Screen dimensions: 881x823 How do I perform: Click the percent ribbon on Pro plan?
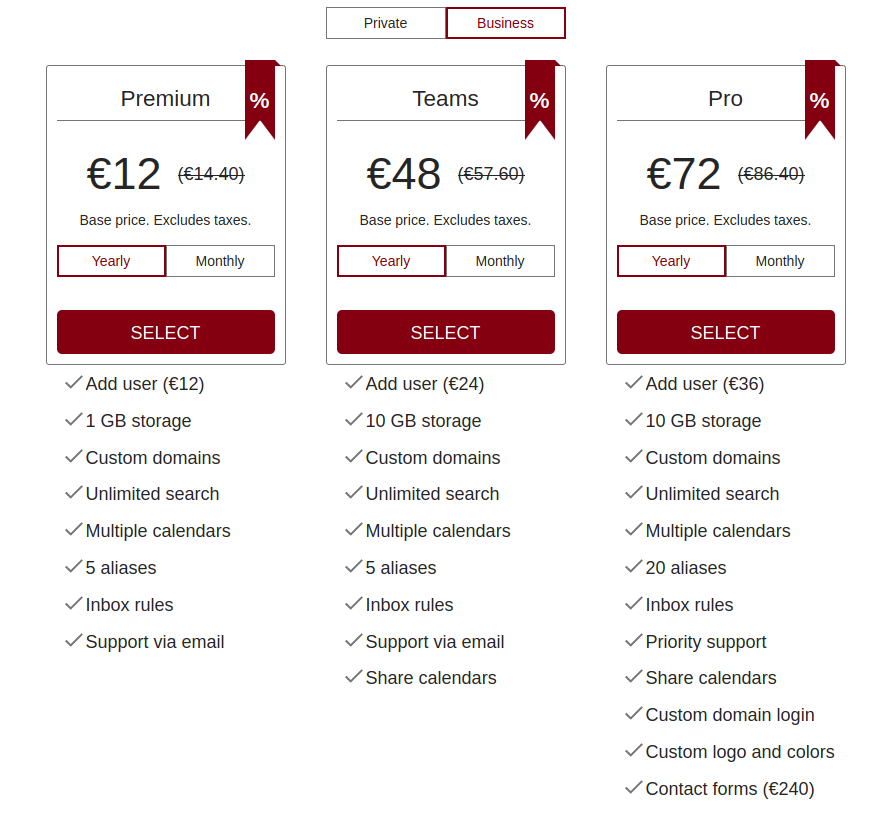tap(820, 99)
